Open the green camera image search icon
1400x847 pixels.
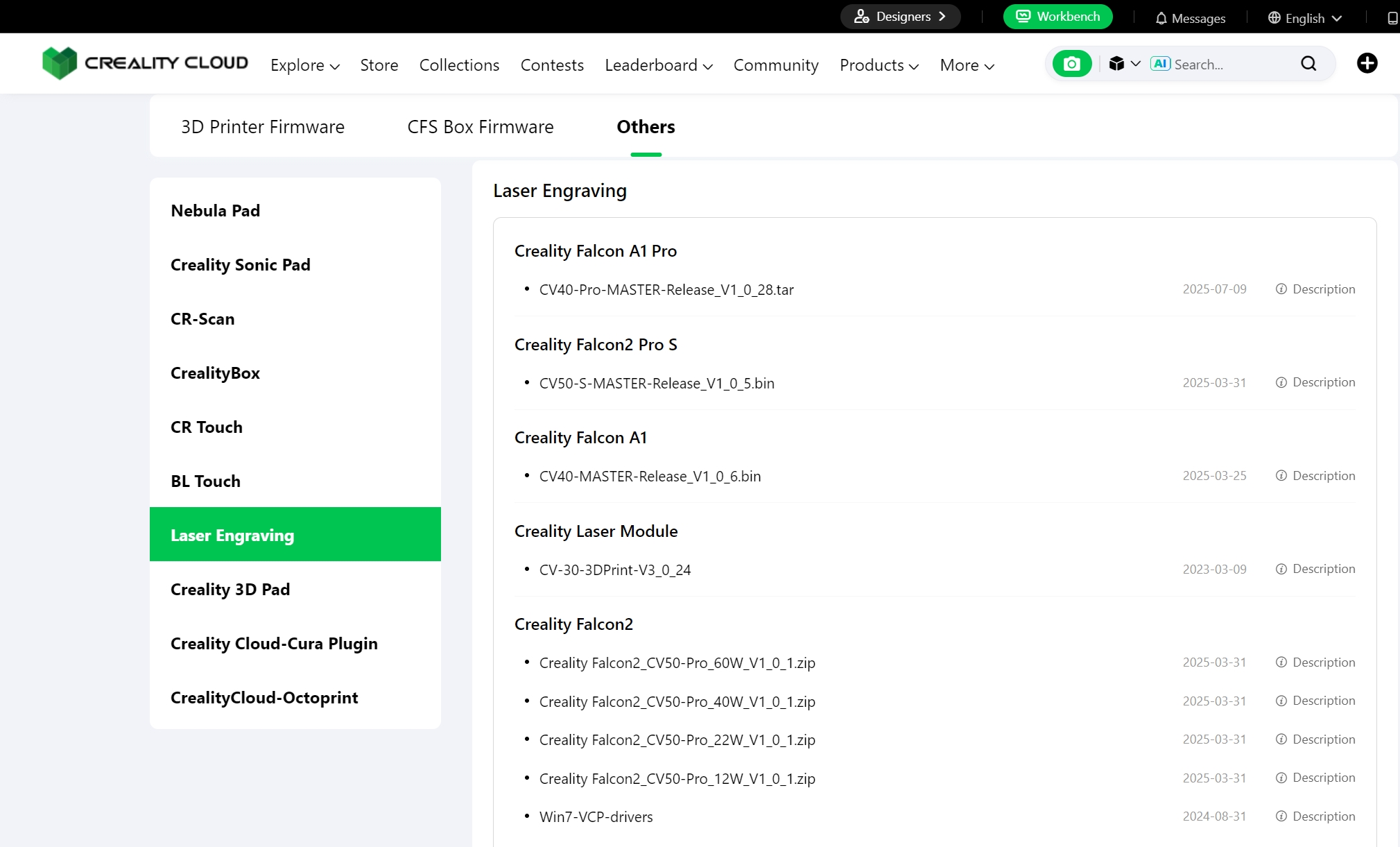(x=1071, y=64)
